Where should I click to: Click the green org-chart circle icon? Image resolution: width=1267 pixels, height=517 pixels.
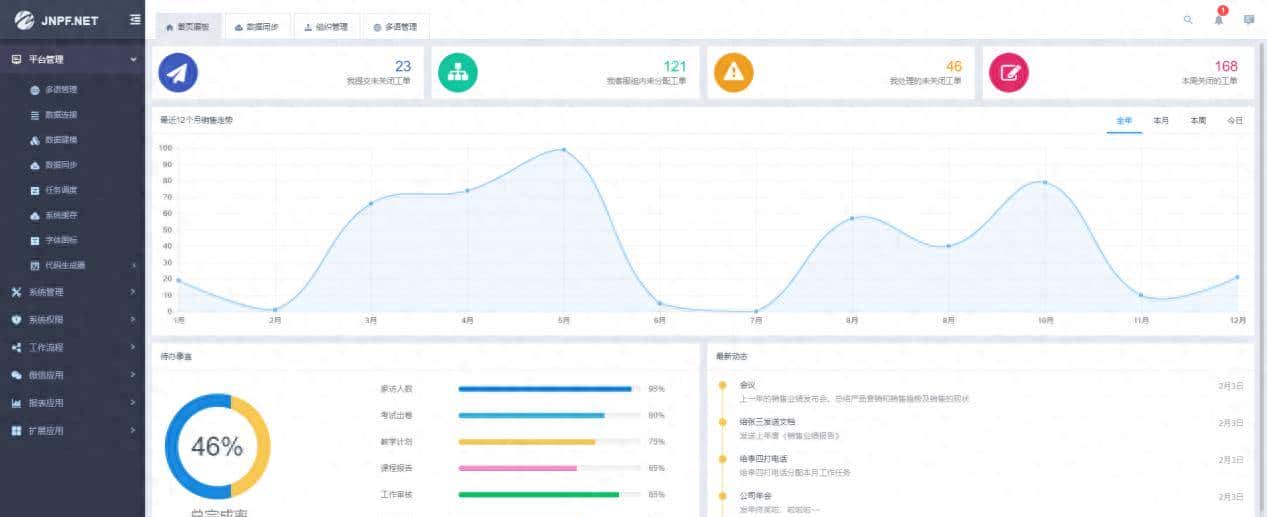(x=458, y=72)
